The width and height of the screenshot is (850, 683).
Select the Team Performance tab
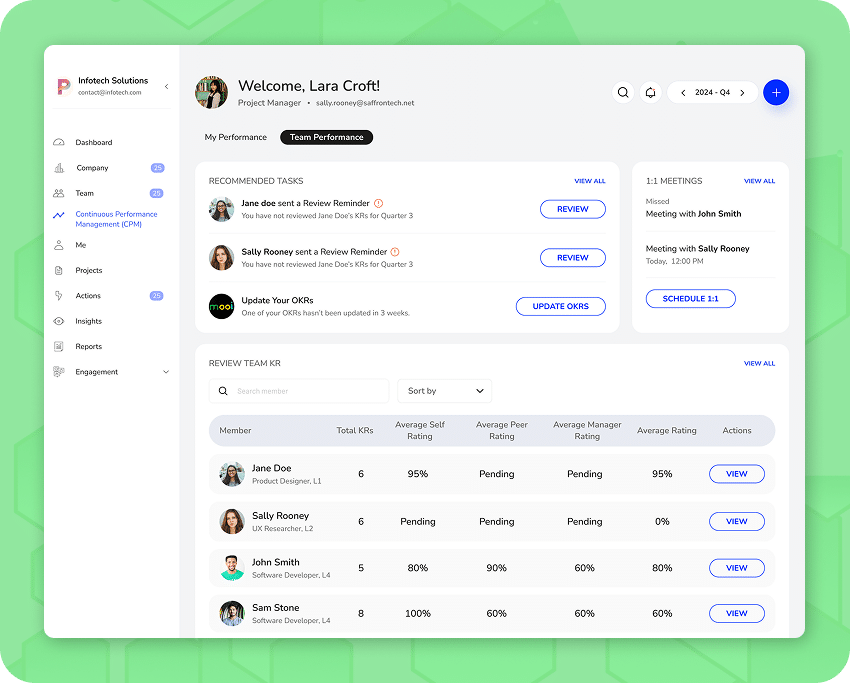(x=326, y=137)
